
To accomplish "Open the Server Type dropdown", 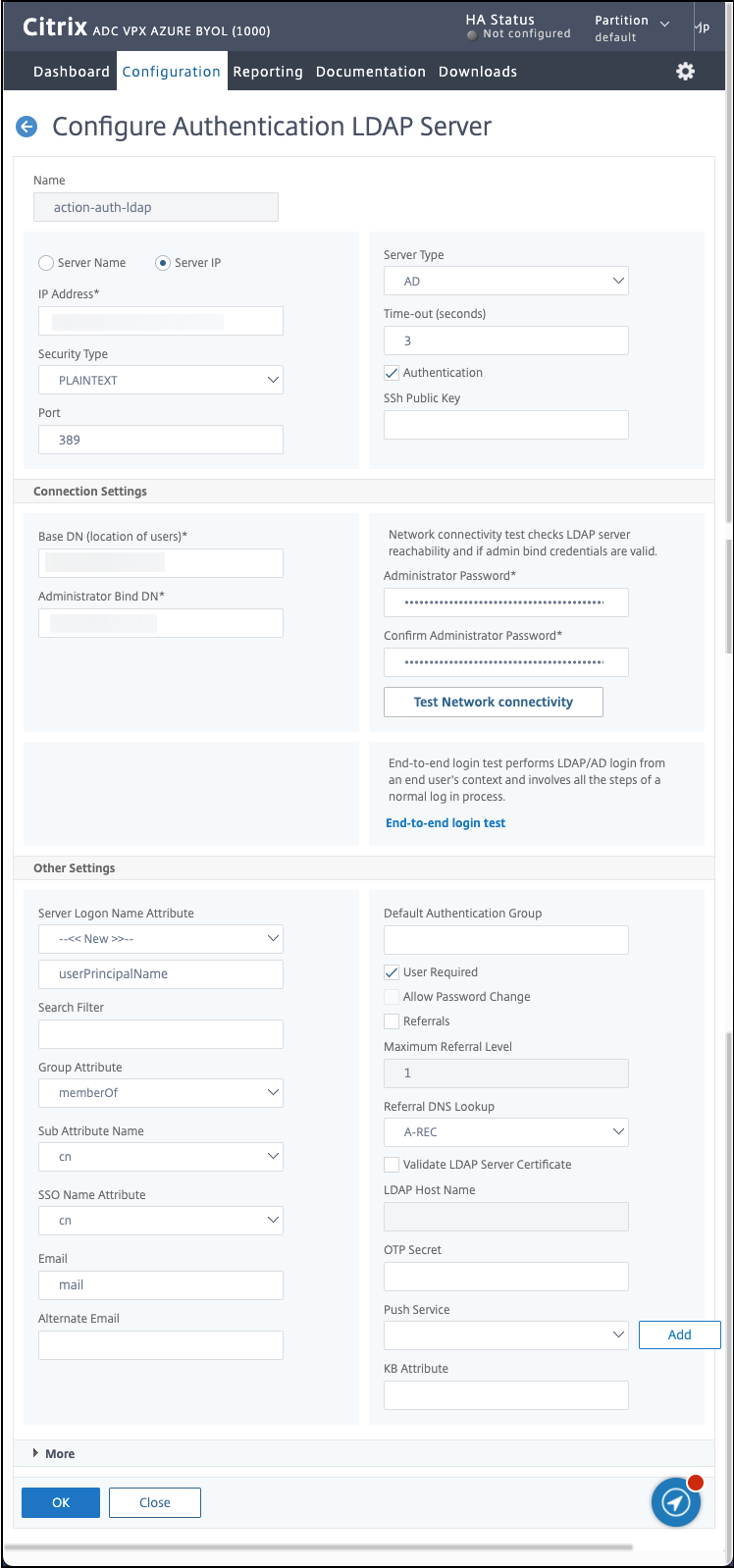I will 505,281.
